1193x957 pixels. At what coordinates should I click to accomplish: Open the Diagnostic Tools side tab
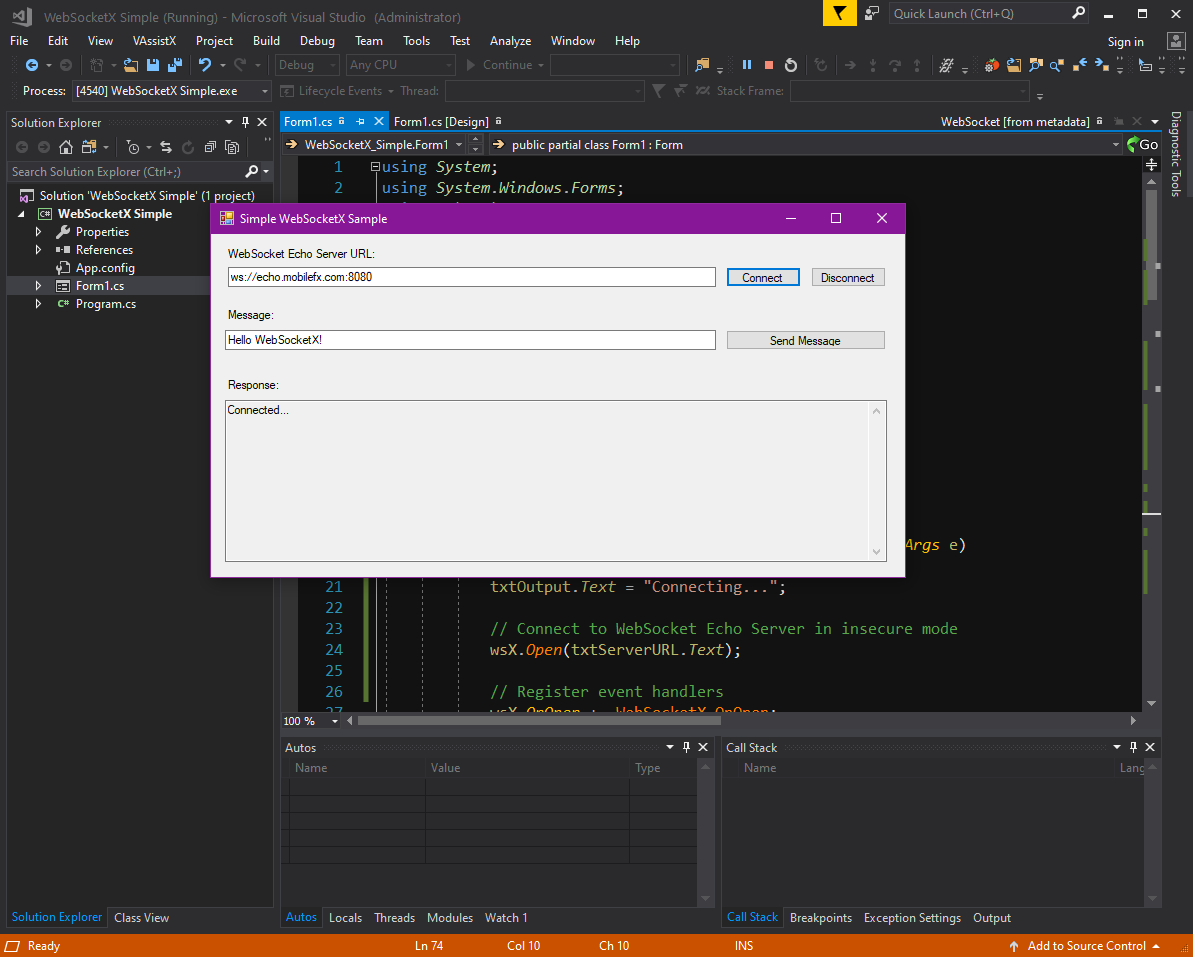point(1176,154)
